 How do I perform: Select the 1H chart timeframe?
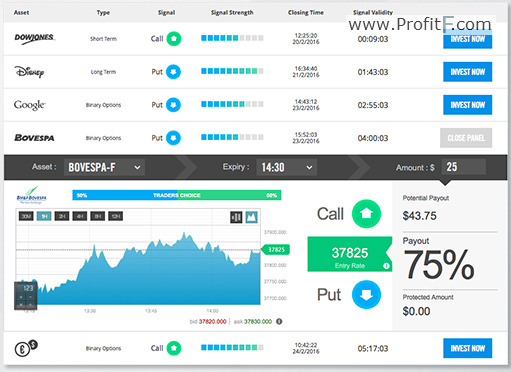44,216
